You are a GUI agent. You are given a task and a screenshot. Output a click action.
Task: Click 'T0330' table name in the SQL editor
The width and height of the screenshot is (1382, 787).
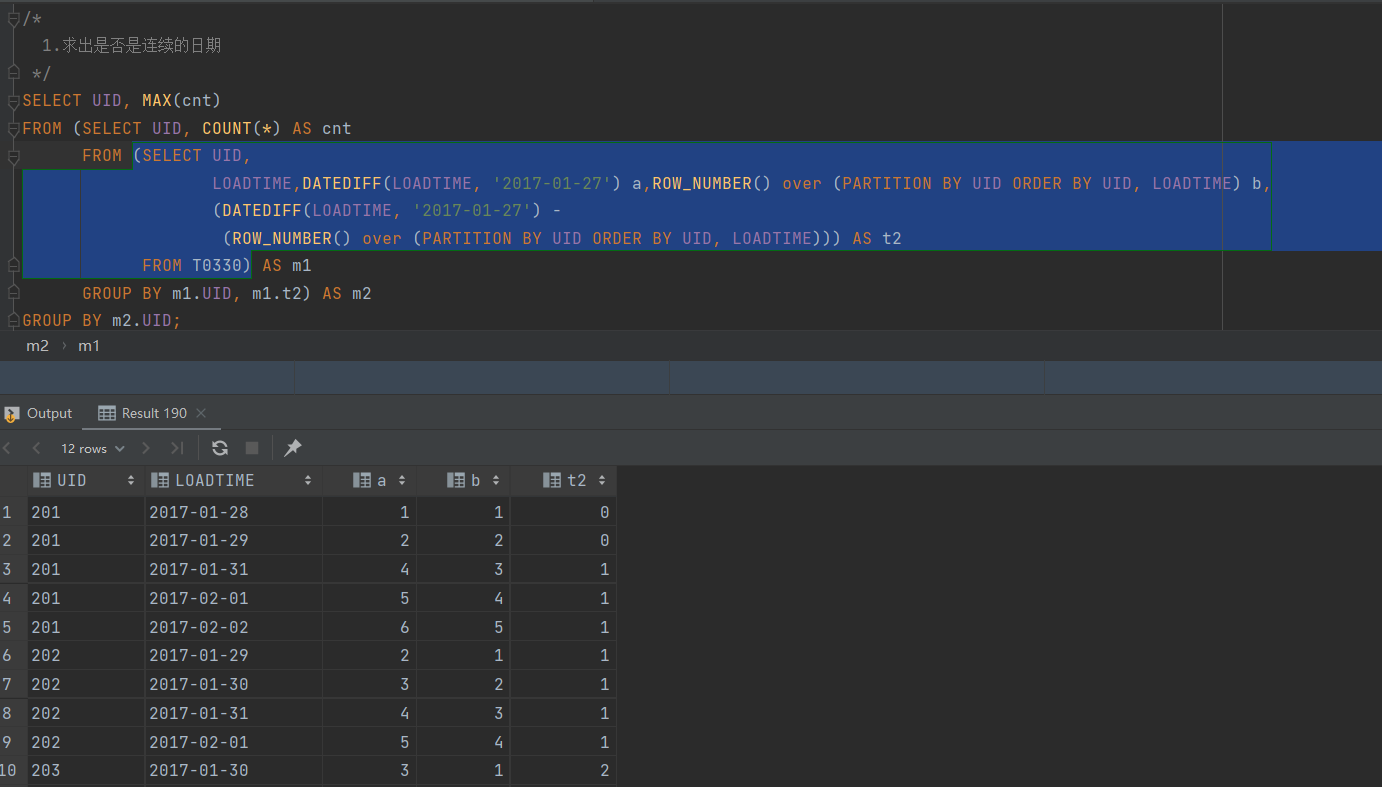pos(217,265)
